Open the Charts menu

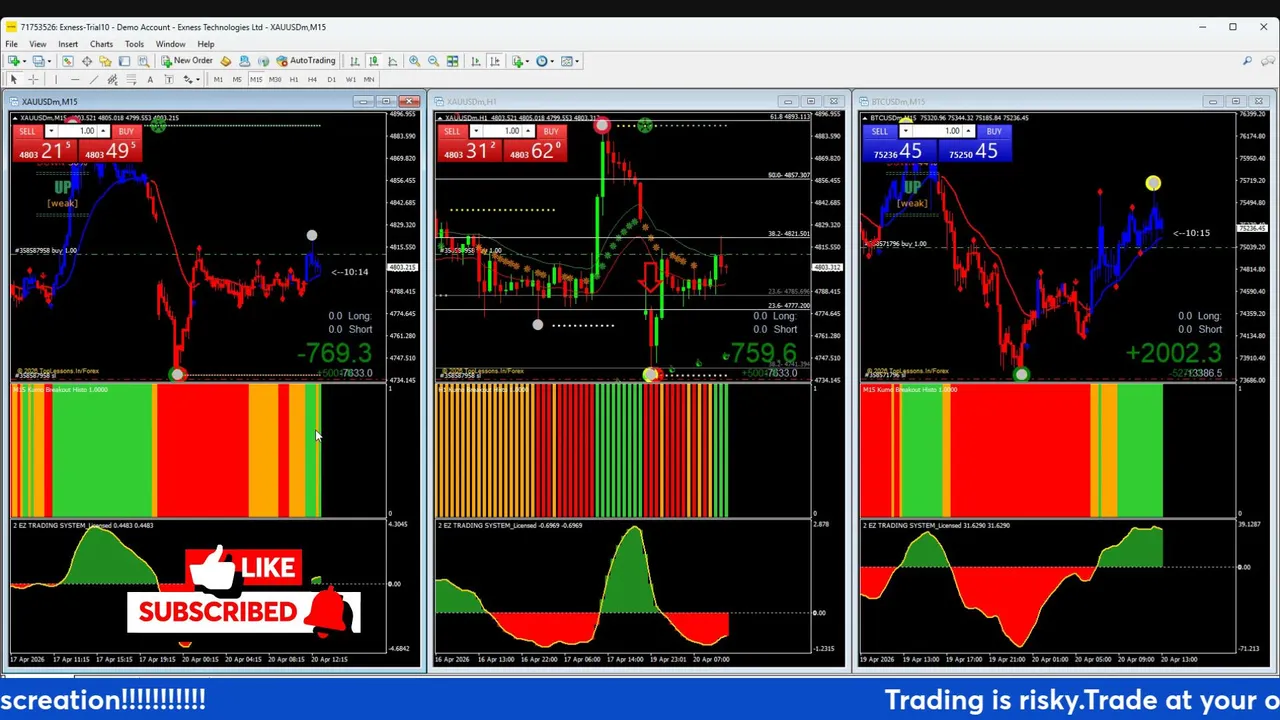coord(101,44)
